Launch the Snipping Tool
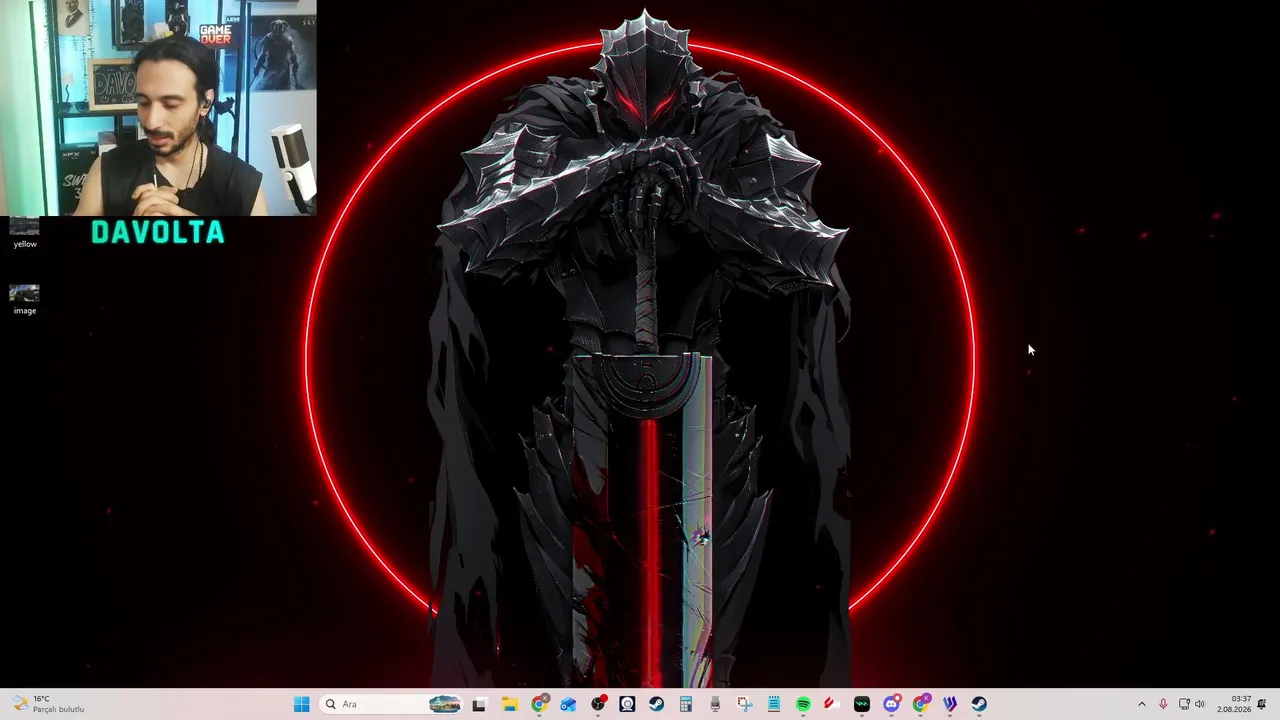1280x720 pixels. (x=745, y=704)
